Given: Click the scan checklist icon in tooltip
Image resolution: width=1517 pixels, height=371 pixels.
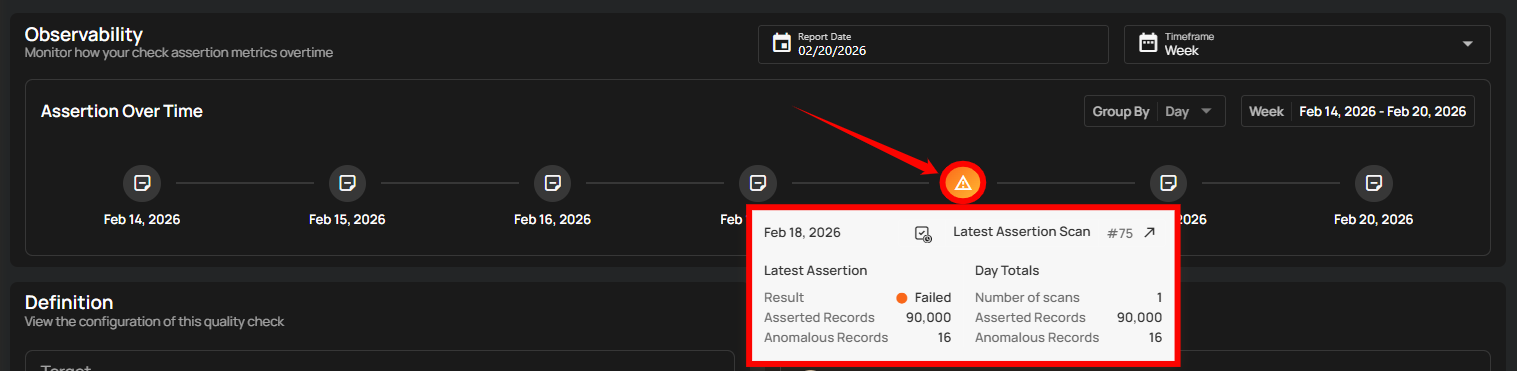Looking at the screenshot, I should click(923, 233).
